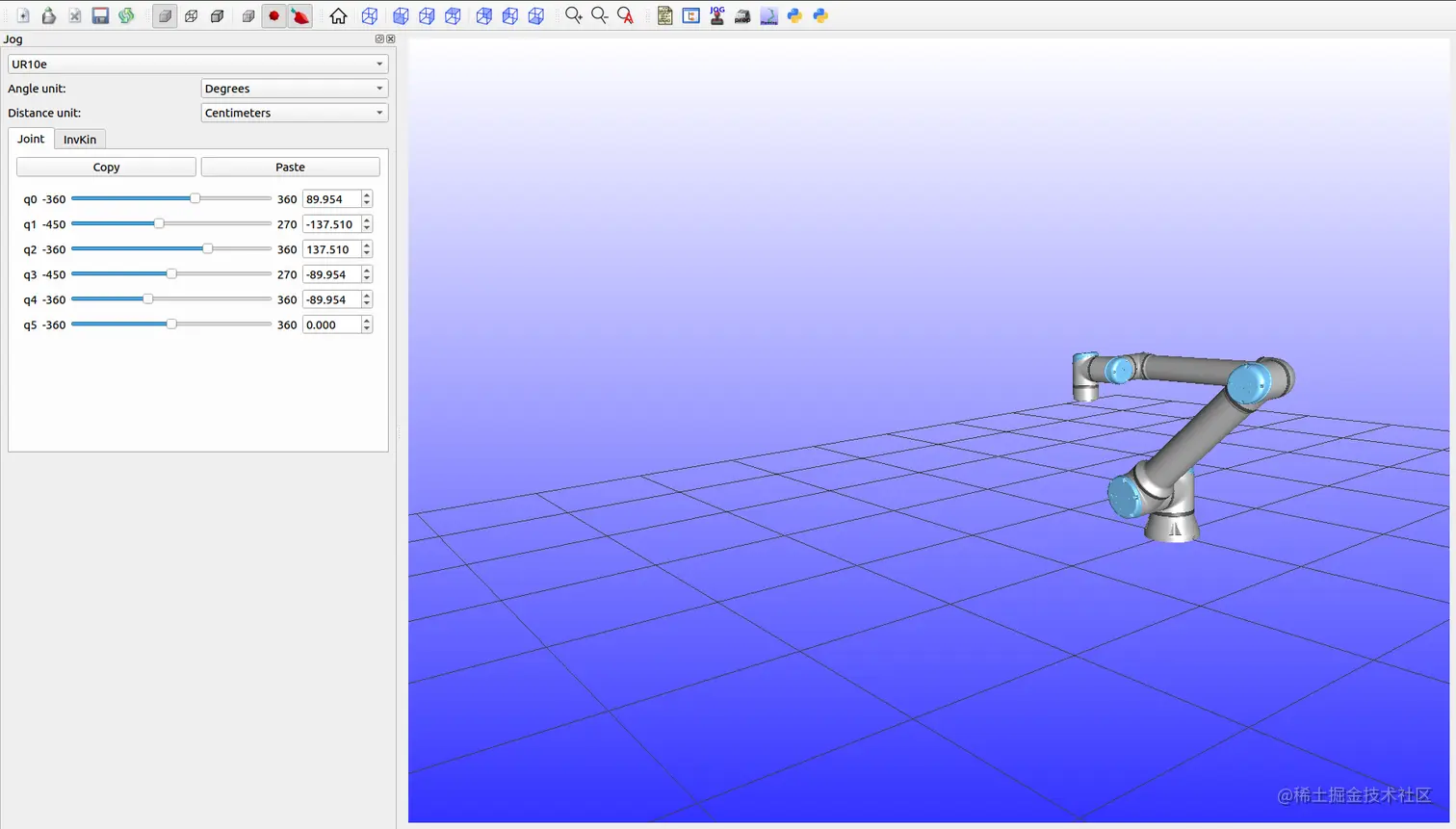The image size is (1456, 829).
Task: Click the Zoom Out magnifier icon
Action: [599, 15]
